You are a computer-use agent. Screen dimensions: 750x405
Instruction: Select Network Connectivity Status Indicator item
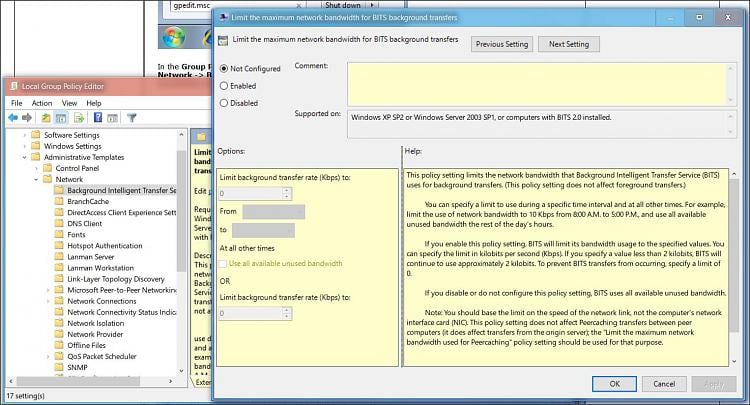121,312
